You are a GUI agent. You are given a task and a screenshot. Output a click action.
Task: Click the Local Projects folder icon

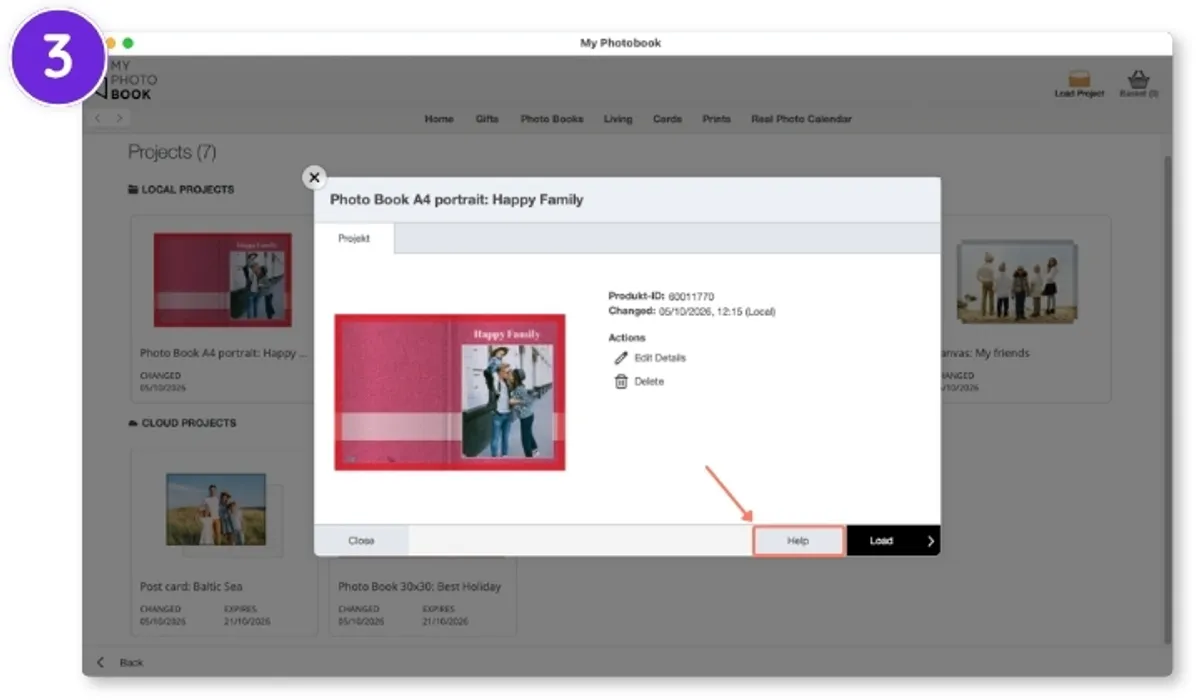pyautogui.click(x=133, y=189)
